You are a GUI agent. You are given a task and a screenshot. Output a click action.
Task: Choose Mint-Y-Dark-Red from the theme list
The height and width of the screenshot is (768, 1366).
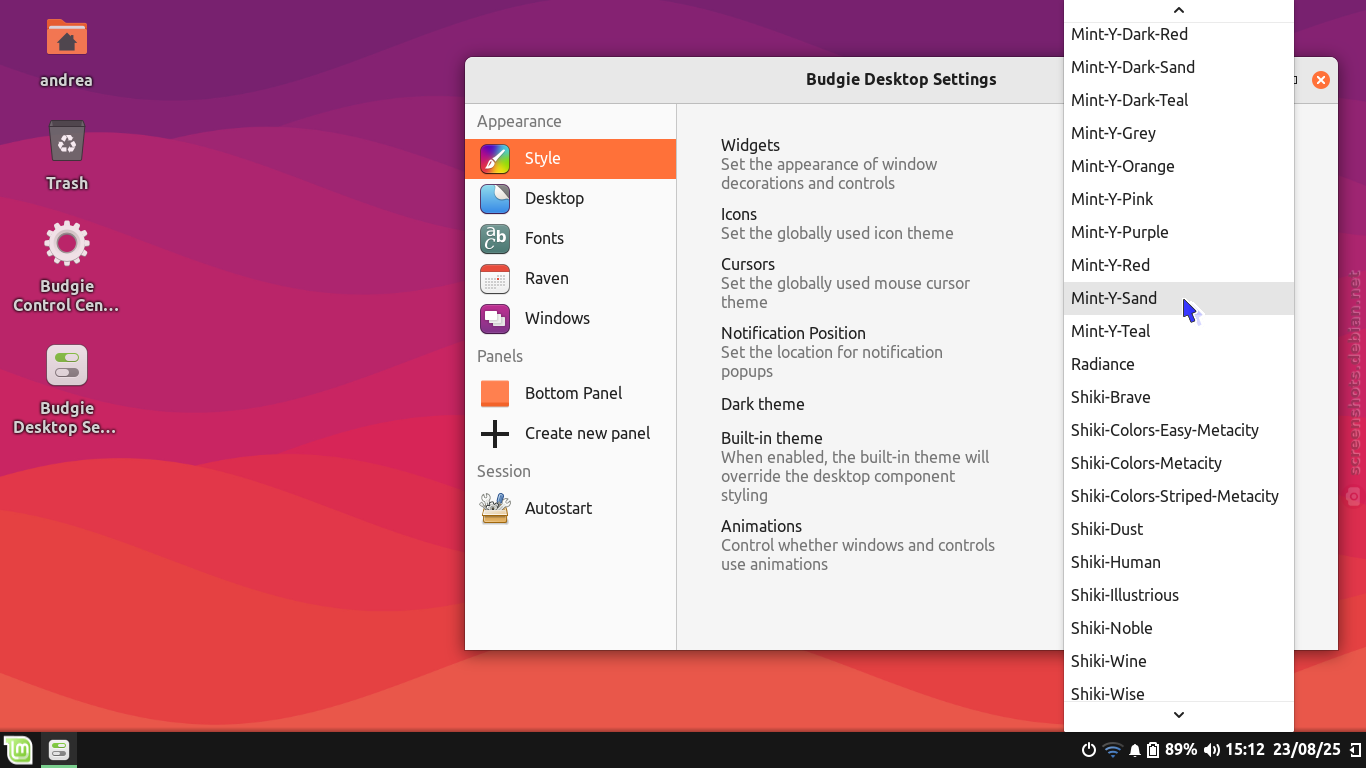click(1179, 34)
